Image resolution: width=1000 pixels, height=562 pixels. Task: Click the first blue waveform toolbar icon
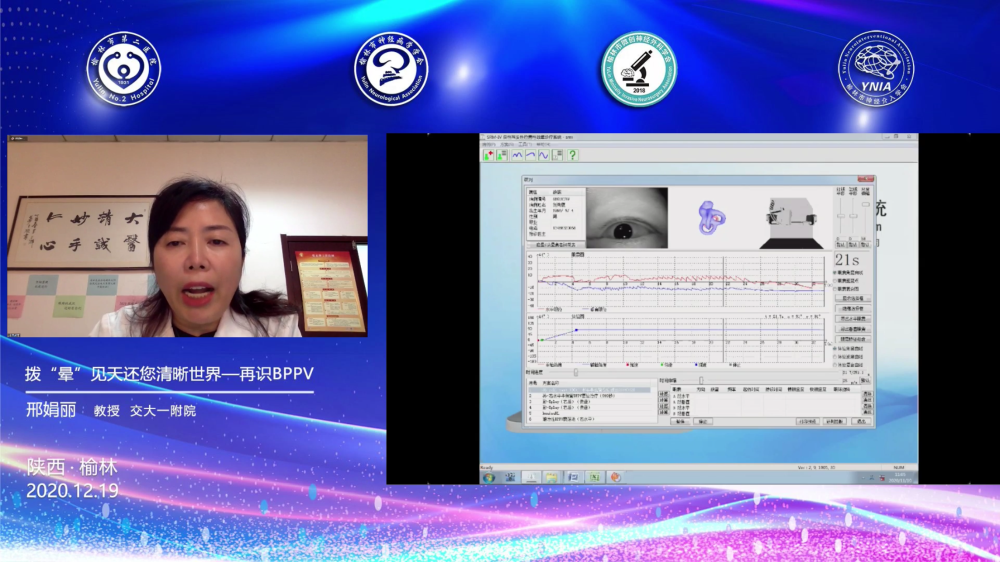coord(517,155)
